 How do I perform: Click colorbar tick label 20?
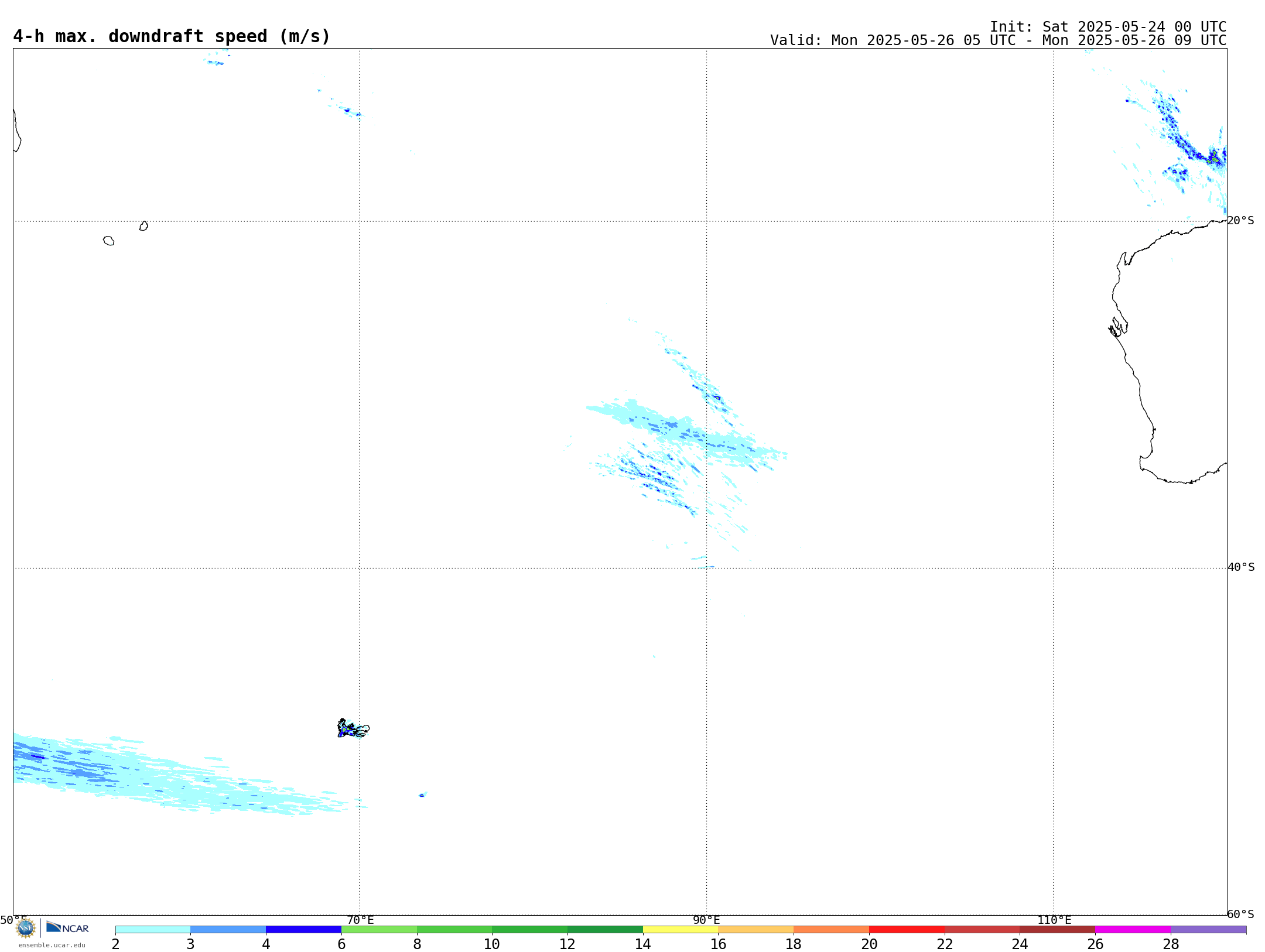(869, 944)
